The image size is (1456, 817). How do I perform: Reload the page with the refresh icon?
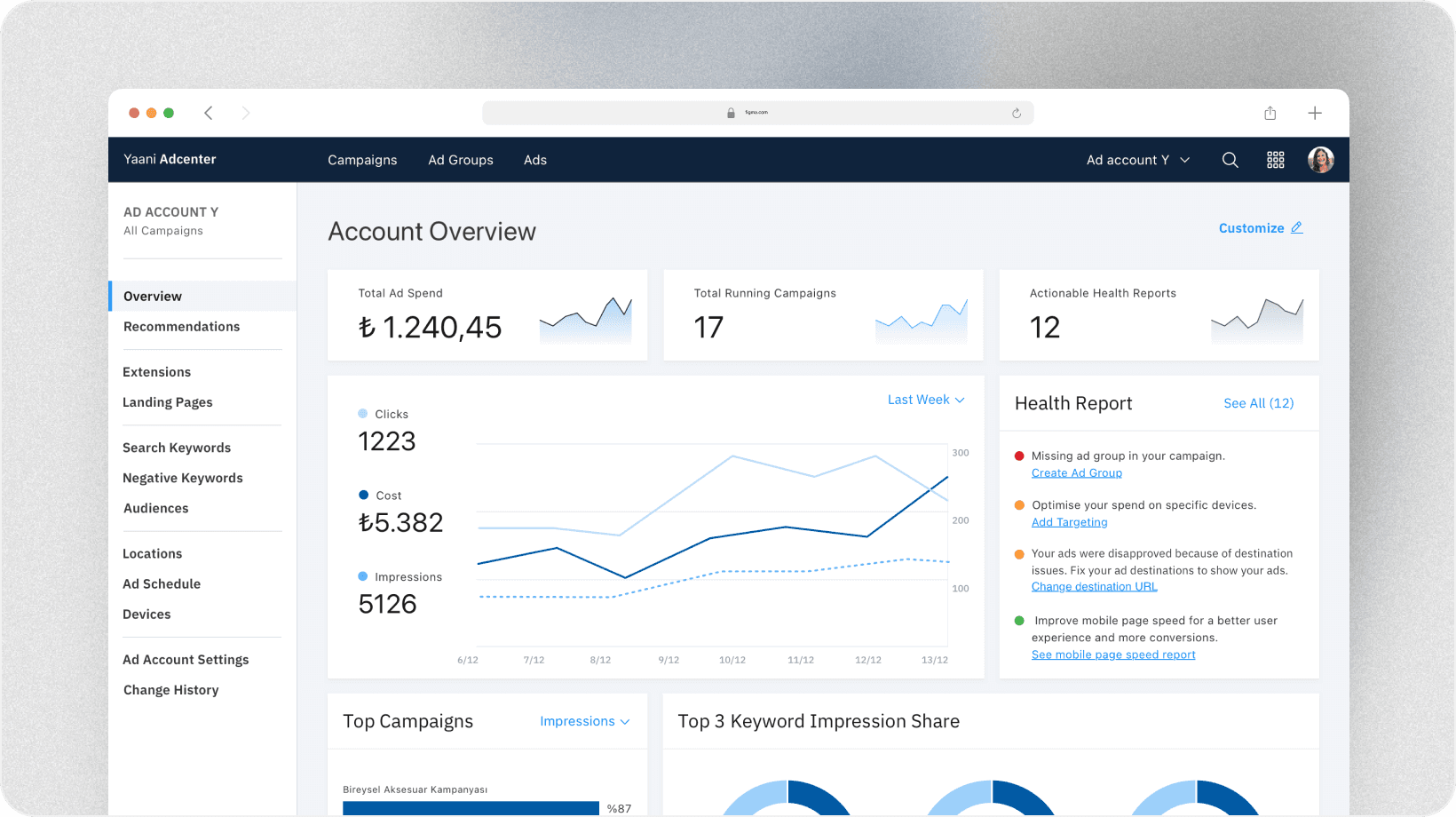click(x=1017, y=113)
